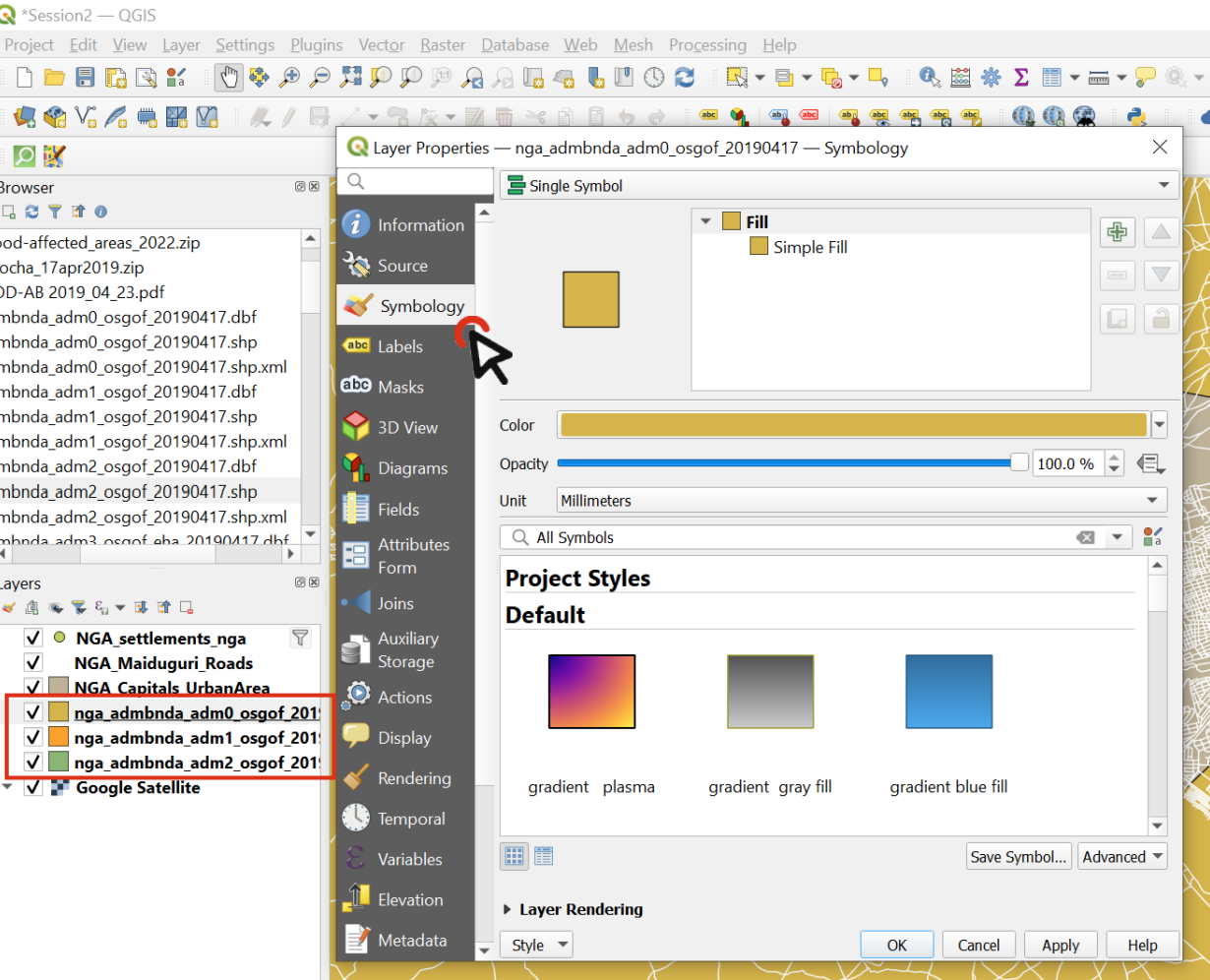Click the green add symbol layer button

click(1116, 233)
